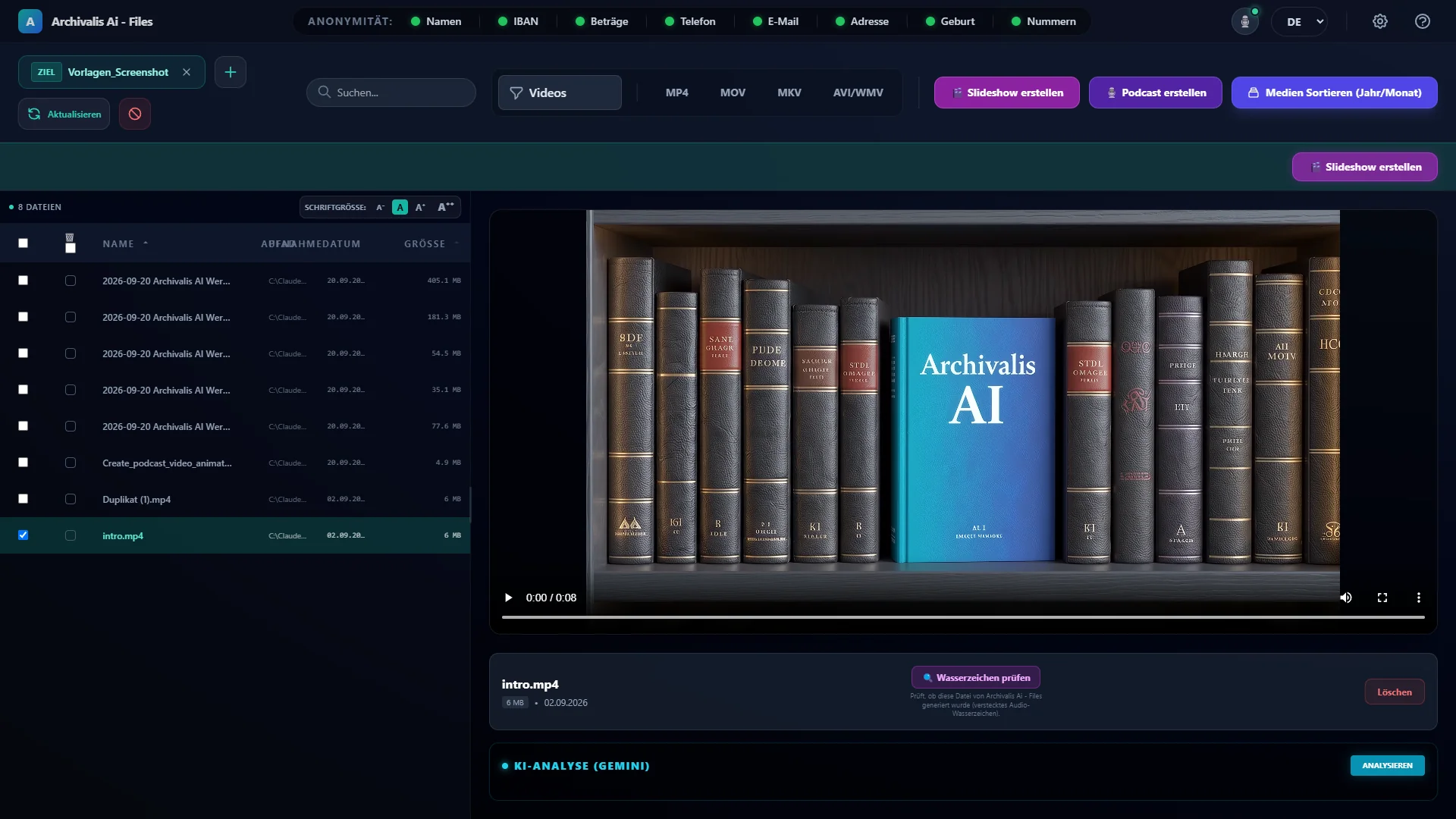
Task: Open the settings gear icon
Action: tap(1380, 21)
